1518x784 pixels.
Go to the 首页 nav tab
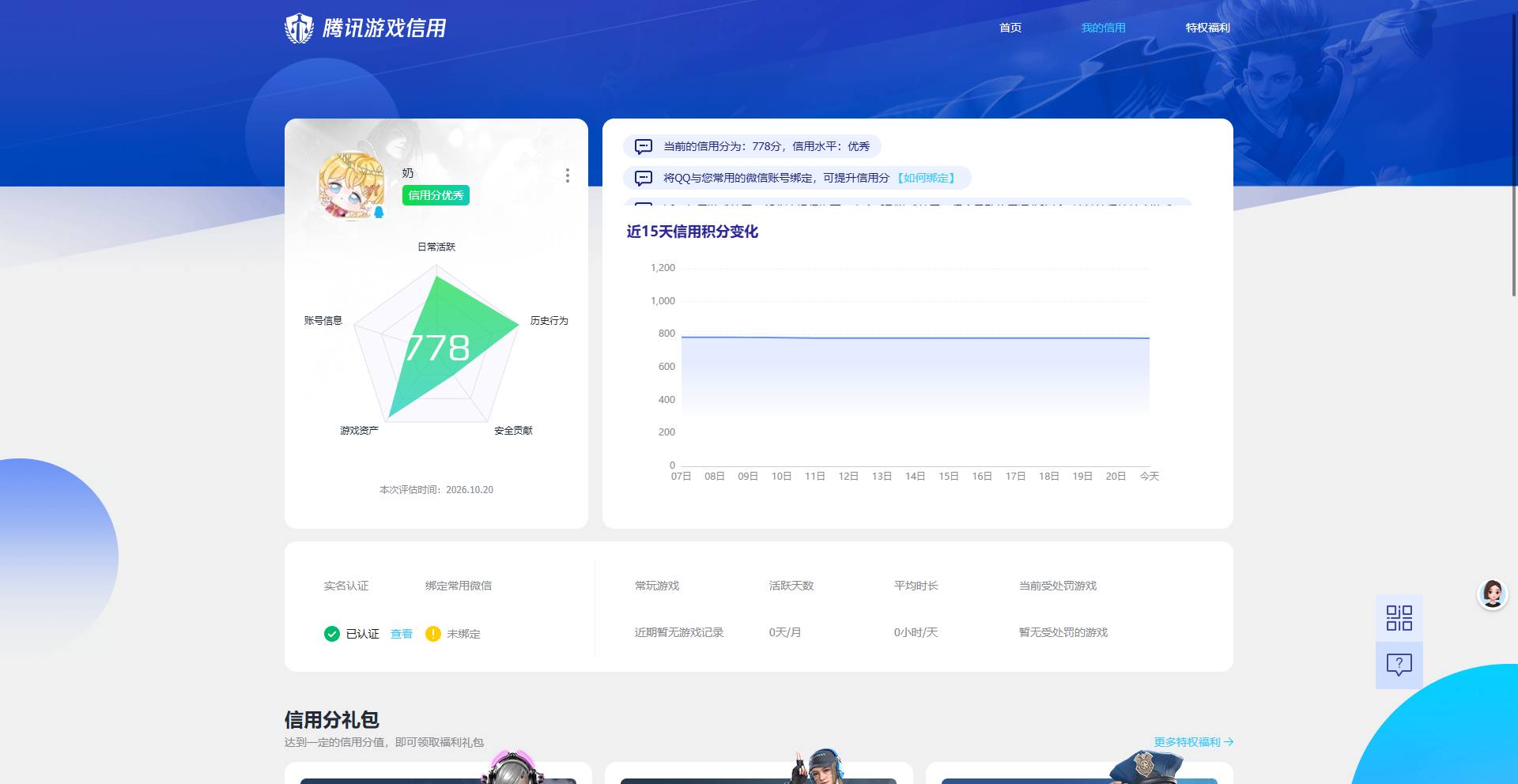[x=1010, y=28]
